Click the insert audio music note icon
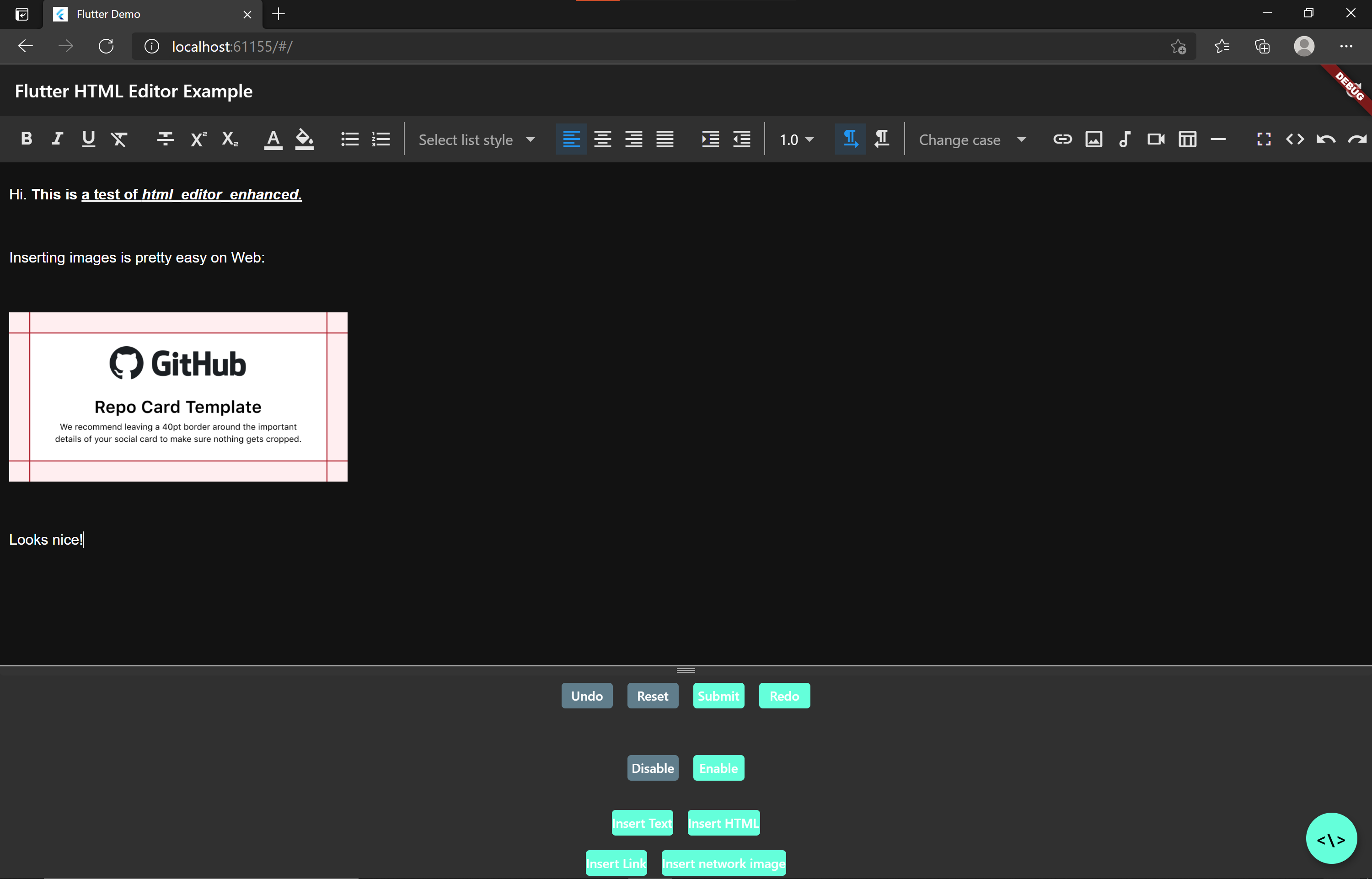This screenshot has height=879, width=1372. point(1124,139)
